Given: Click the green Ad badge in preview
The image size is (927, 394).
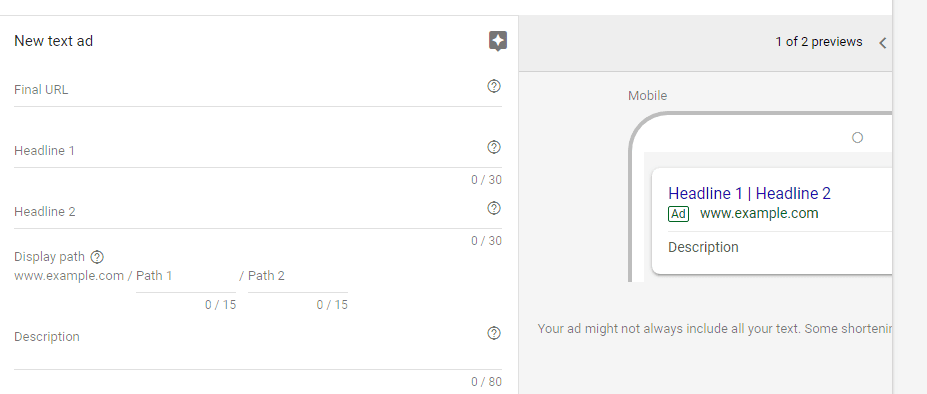Looking at the screenshot, I should click(679, 214).
